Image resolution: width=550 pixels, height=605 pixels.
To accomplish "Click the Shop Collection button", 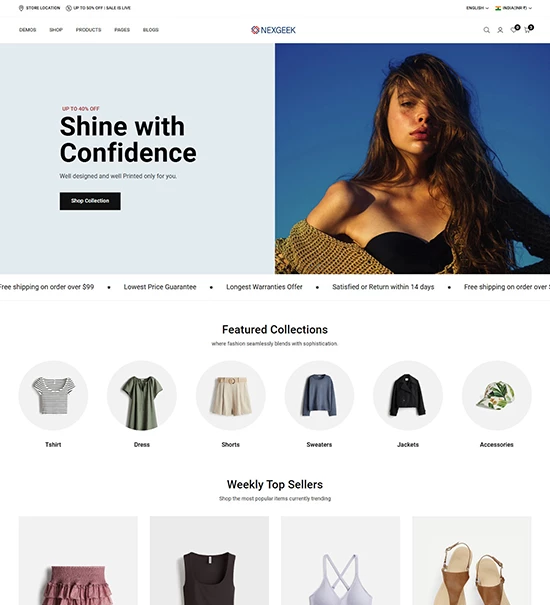I will [x=90, y=201].
